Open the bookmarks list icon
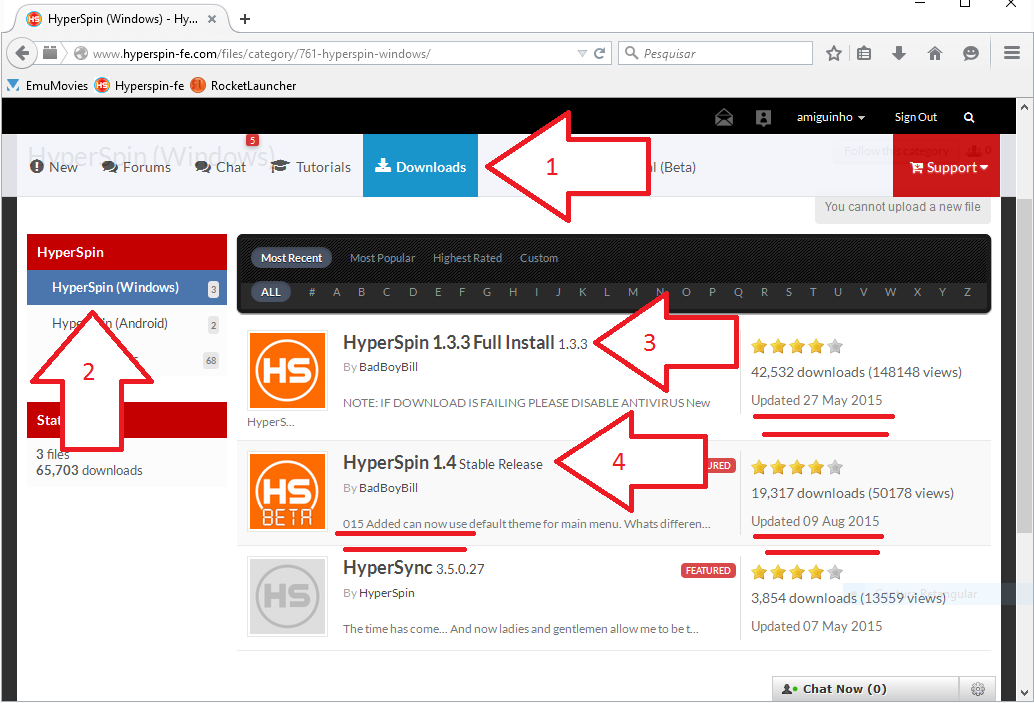Image resolution: width=1034 pixels, height=703 pixels. (x=864, y=53)
